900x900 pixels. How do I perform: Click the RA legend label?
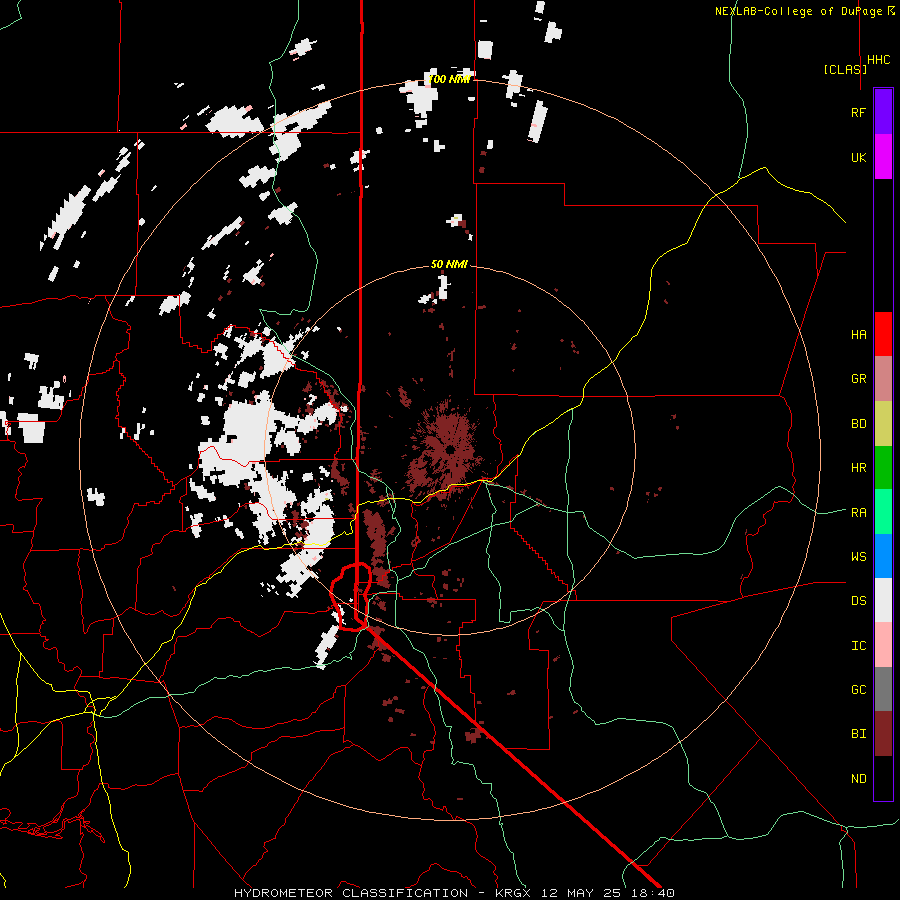coord(858,513)
